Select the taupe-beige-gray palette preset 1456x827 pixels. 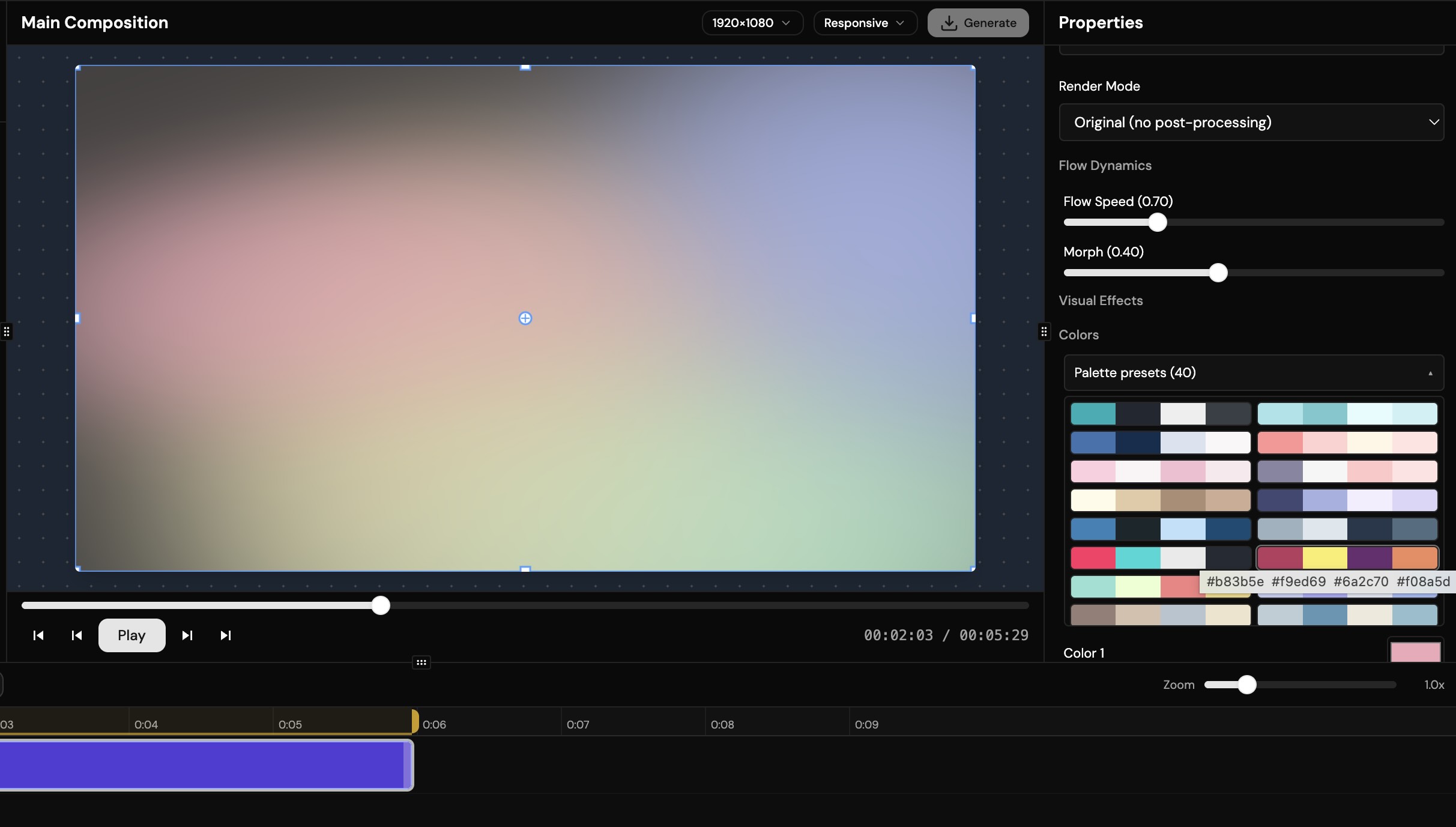tap(1161, 615)
